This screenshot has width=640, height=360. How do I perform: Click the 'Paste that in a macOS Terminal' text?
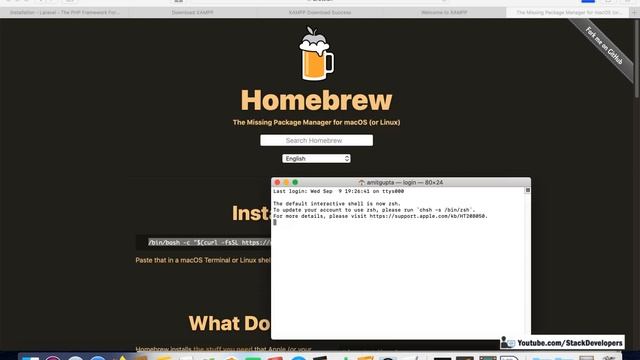tap(203, 260)
